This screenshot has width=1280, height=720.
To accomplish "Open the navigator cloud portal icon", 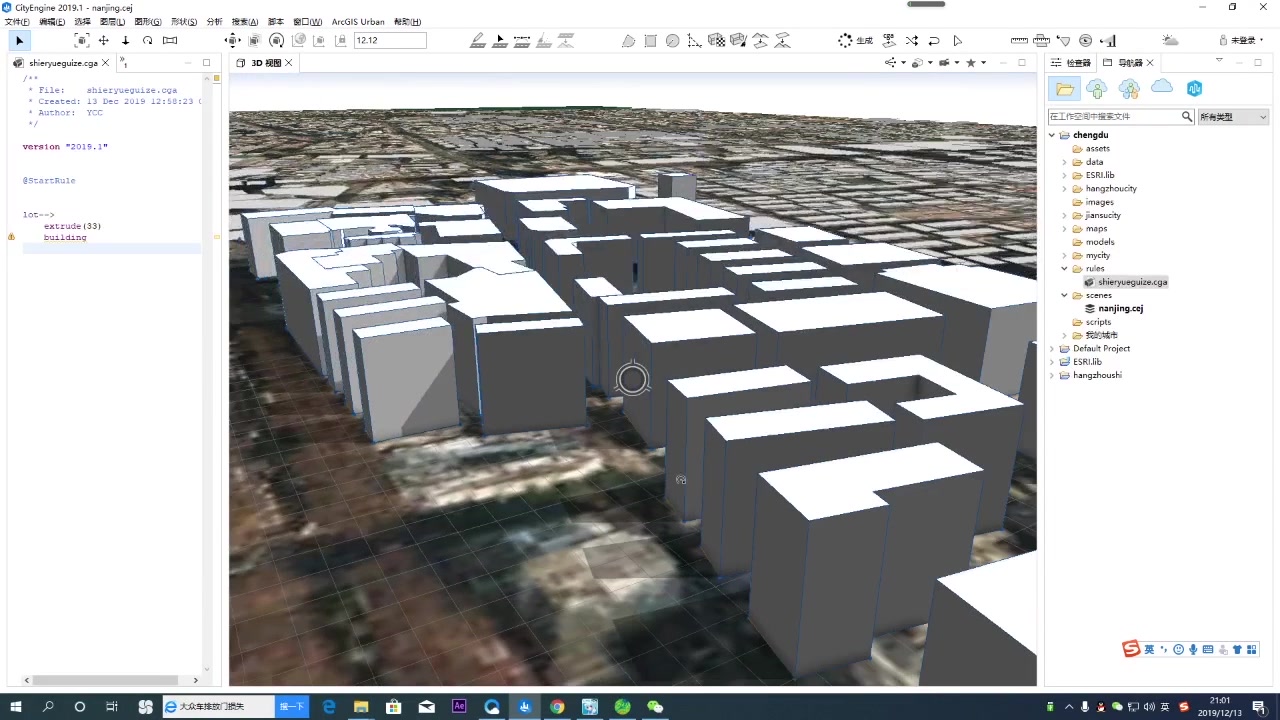I will point(1161,88).
